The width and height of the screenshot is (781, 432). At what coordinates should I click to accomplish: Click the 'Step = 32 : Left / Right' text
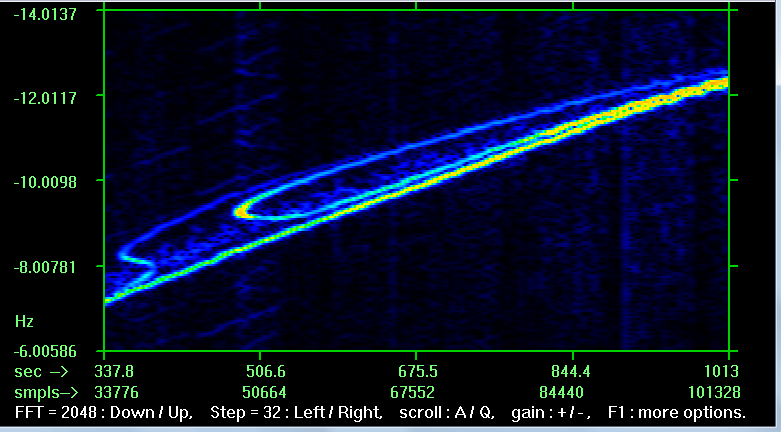[x=296, y=413]
